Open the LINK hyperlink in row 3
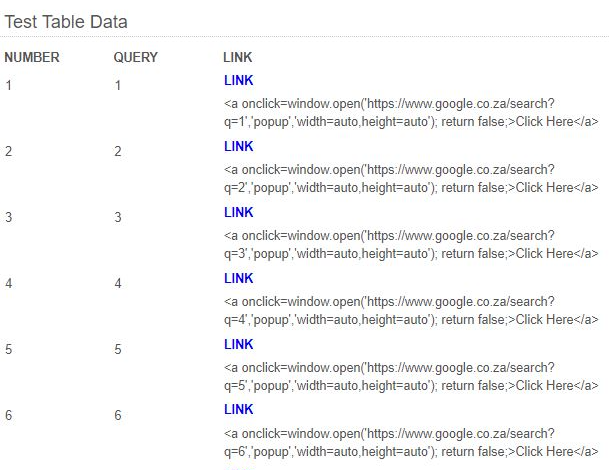The width and height of the screenshot is (609, 470). tap(238, 212)
